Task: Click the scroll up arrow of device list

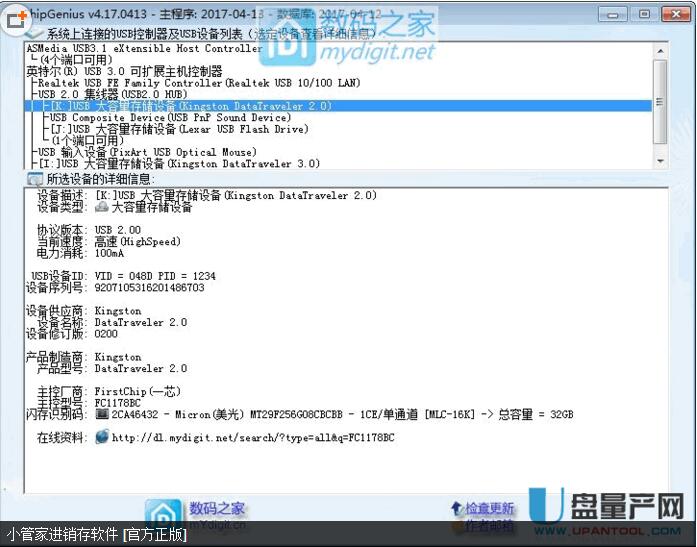Action: tap(660, 51)
